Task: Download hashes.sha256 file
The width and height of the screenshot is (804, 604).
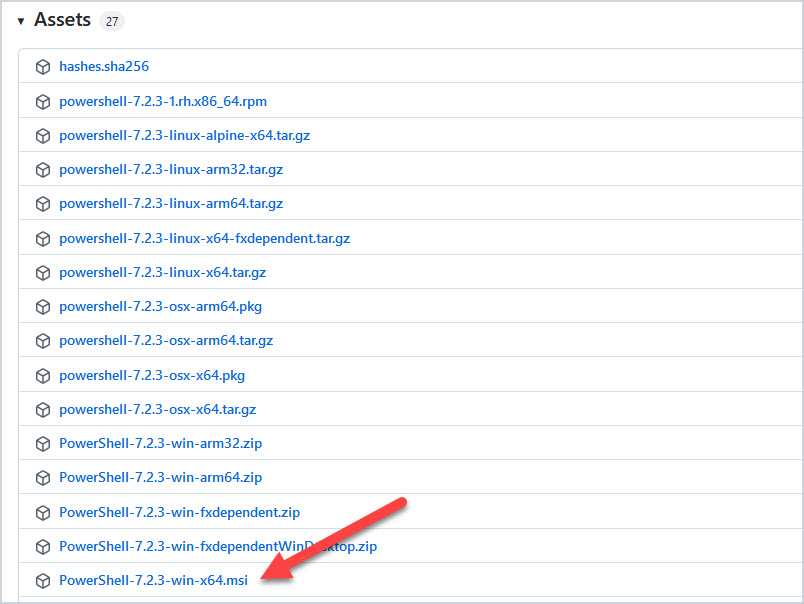Action: click(x=104, y=67)
